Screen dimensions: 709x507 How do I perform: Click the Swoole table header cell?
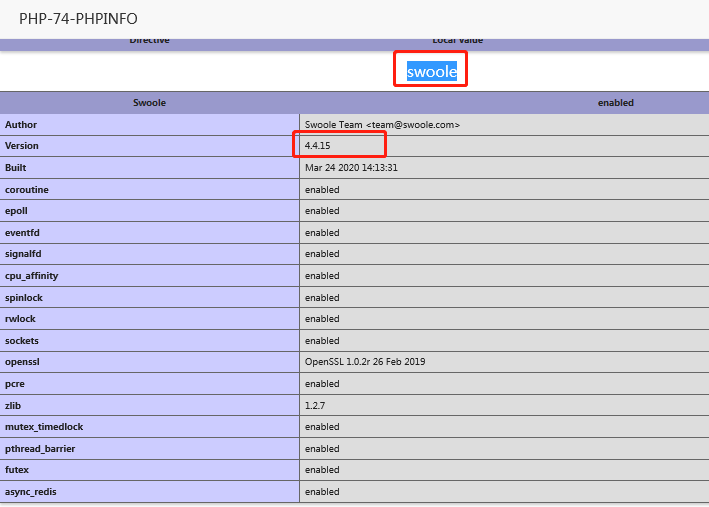[x=149, y=103]
